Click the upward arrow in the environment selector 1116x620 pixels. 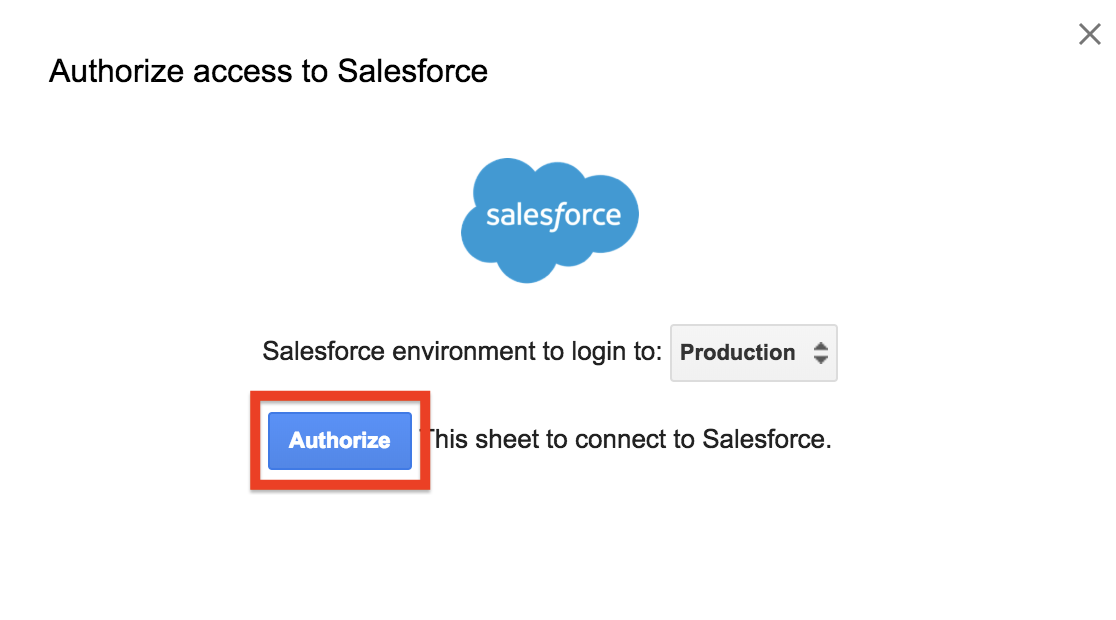(820, 347)
